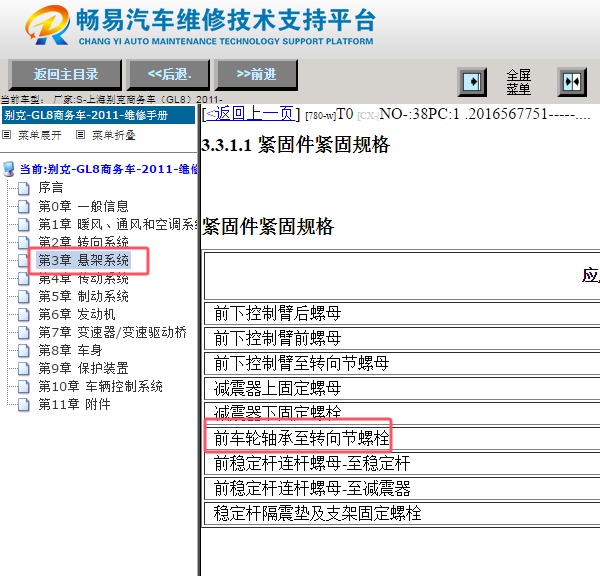Click the 菜单折叠 square icon
This screenshot has height=576, width=600.
(80, 135)
